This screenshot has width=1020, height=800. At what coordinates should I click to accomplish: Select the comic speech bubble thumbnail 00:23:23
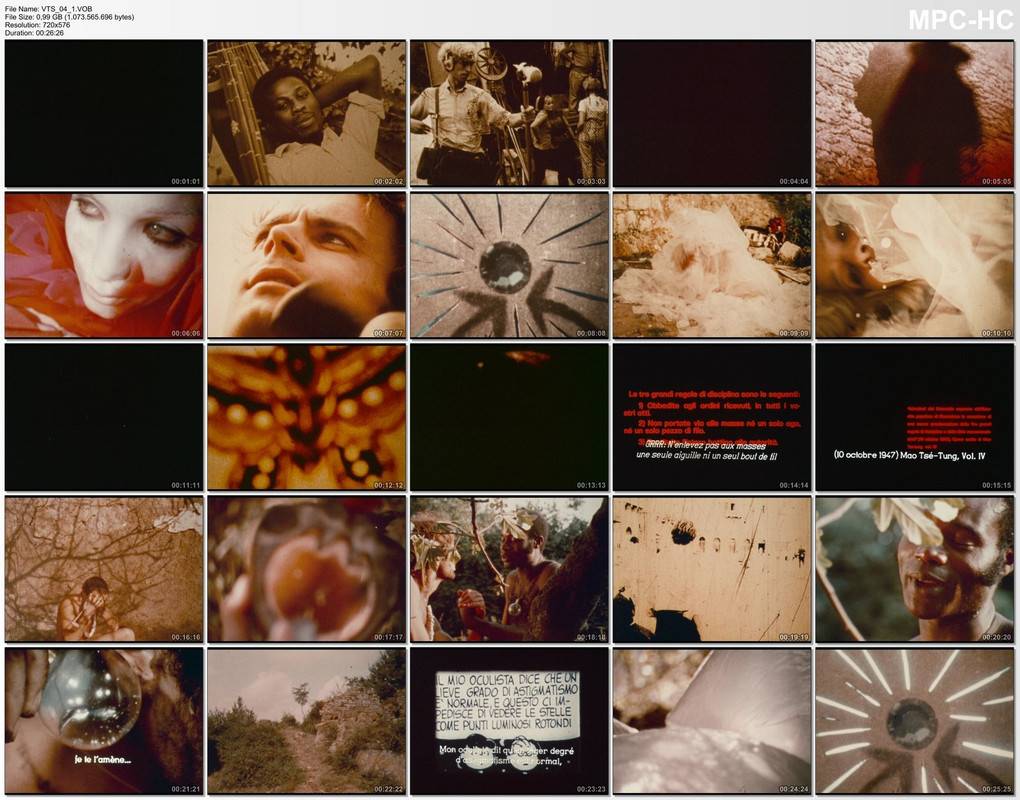click(509, 721)
